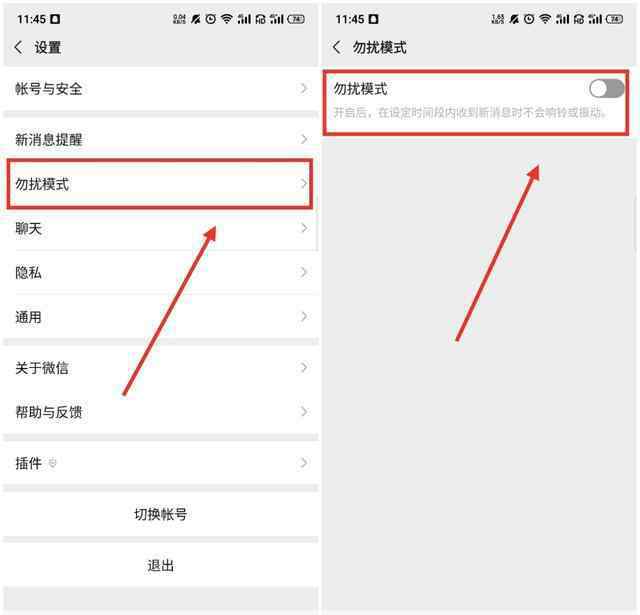Tap the 退出 button

click(x=160, y=565)
